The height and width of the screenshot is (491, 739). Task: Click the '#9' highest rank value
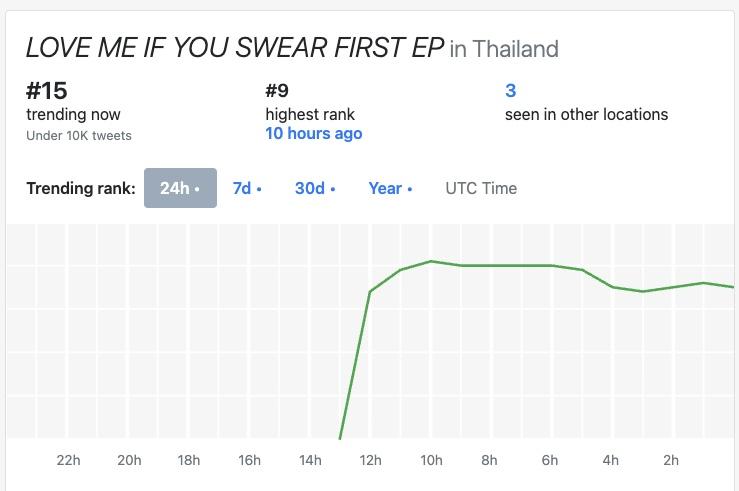pos(277,91)
